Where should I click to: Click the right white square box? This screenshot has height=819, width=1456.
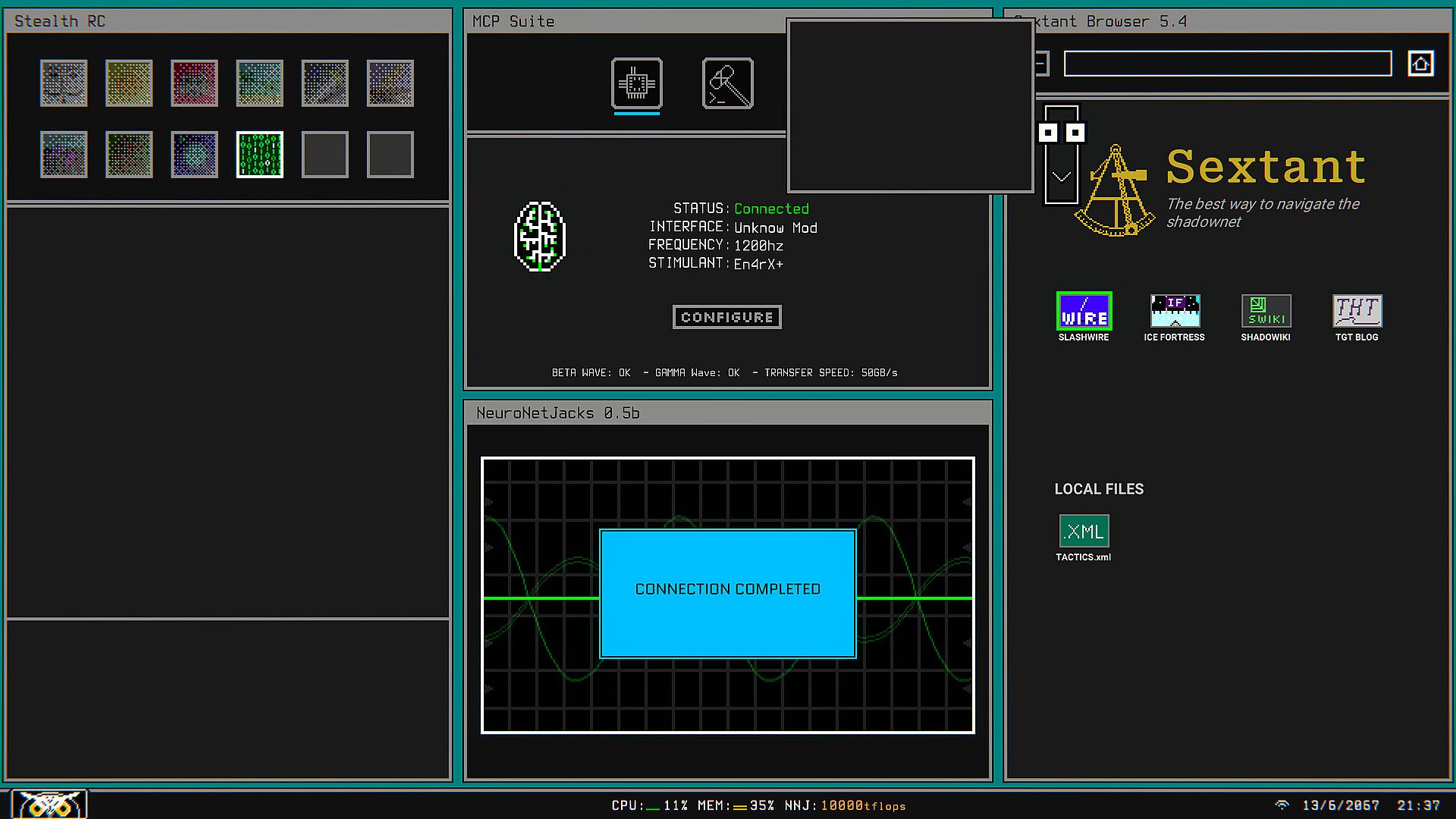coord(1075,133)
